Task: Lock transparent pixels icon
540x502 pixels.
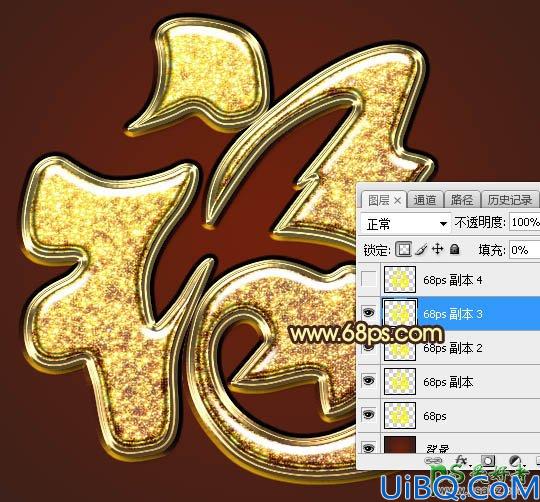Action: pyautogui.click(x=403, y=249)
